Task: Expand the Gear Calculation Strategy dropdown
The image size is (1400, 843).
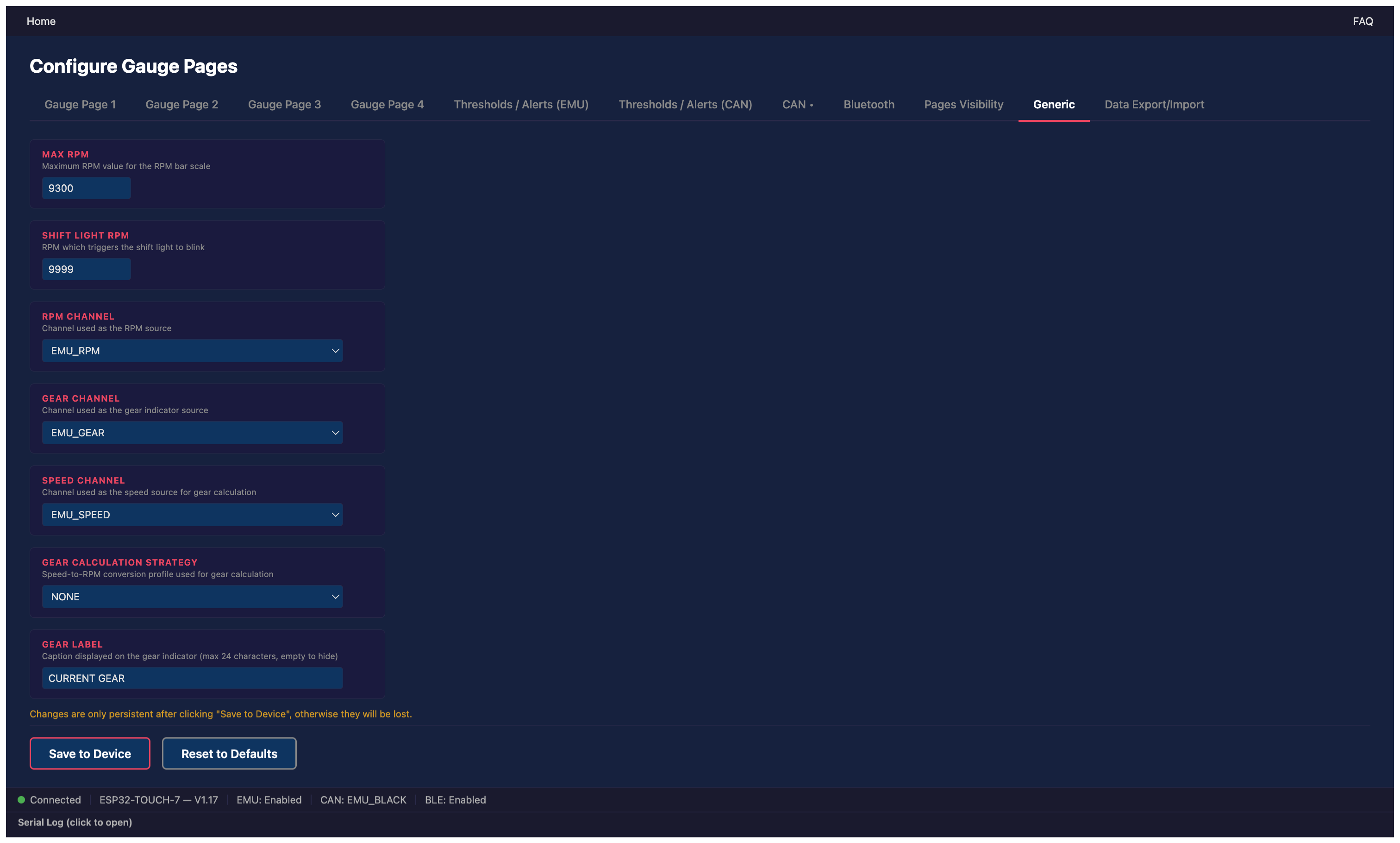Action: pos(192,597)
